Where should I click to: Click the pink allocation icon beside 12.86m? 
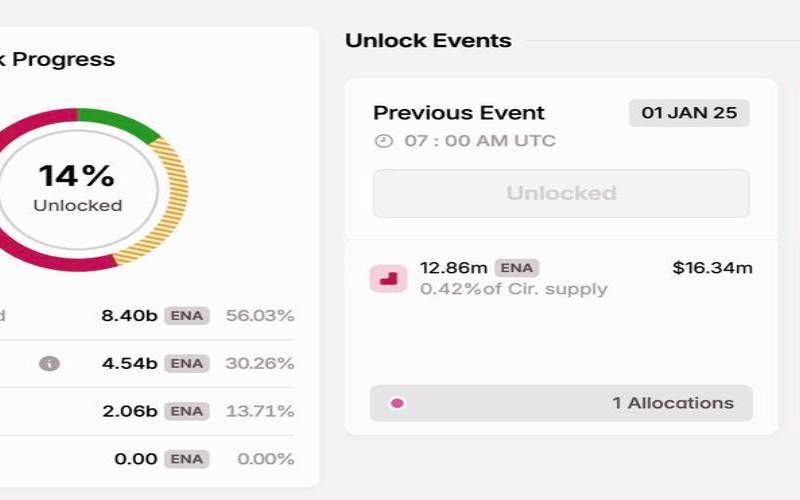(387, 279)
